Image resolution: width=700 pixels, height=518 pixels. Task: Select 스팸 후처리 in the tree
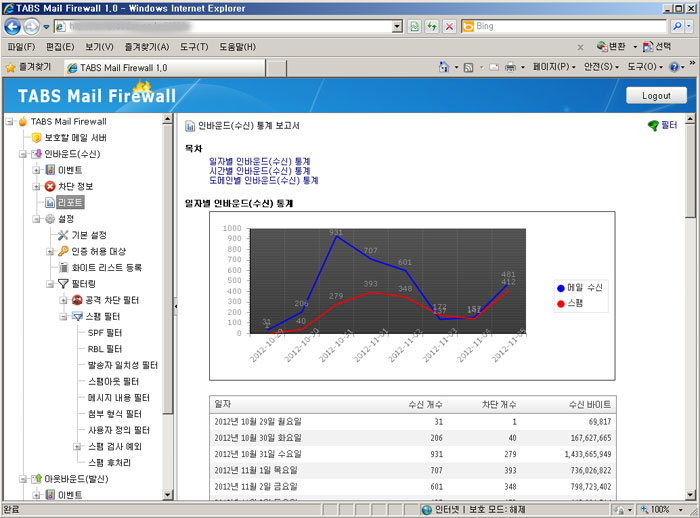tap(109, 463)
